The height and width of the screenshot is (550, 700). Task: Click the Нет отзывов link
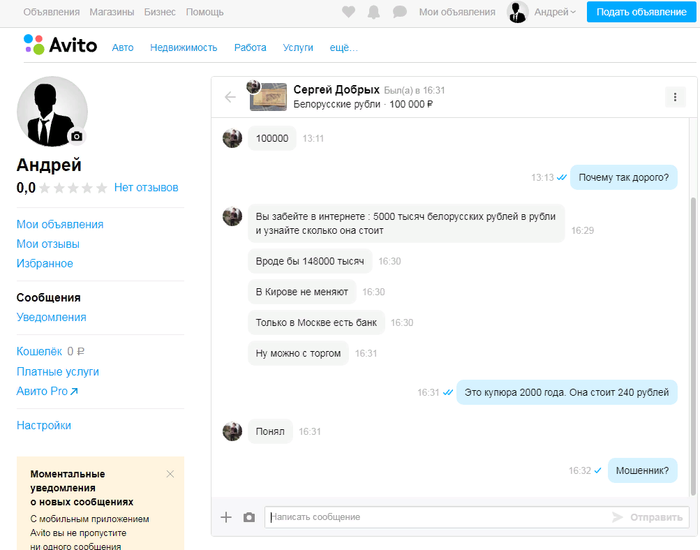pos(146,187)
